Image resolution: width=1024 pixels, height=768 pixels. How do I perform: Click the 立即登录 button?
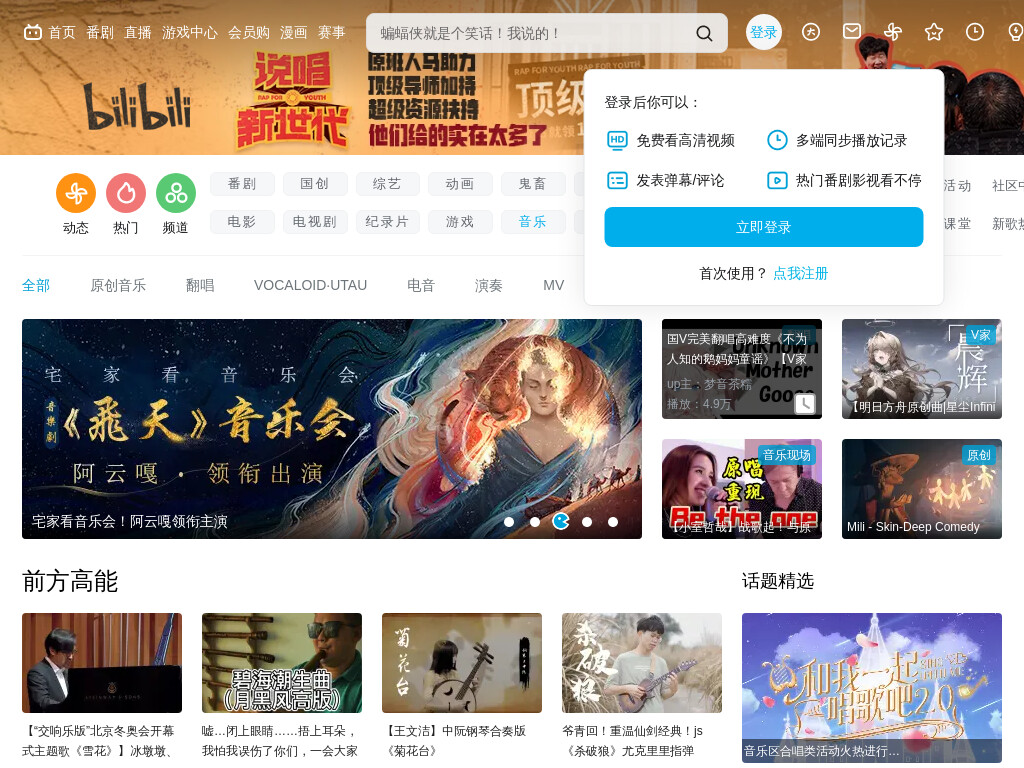pyautogui.click(x=763, y=227)
